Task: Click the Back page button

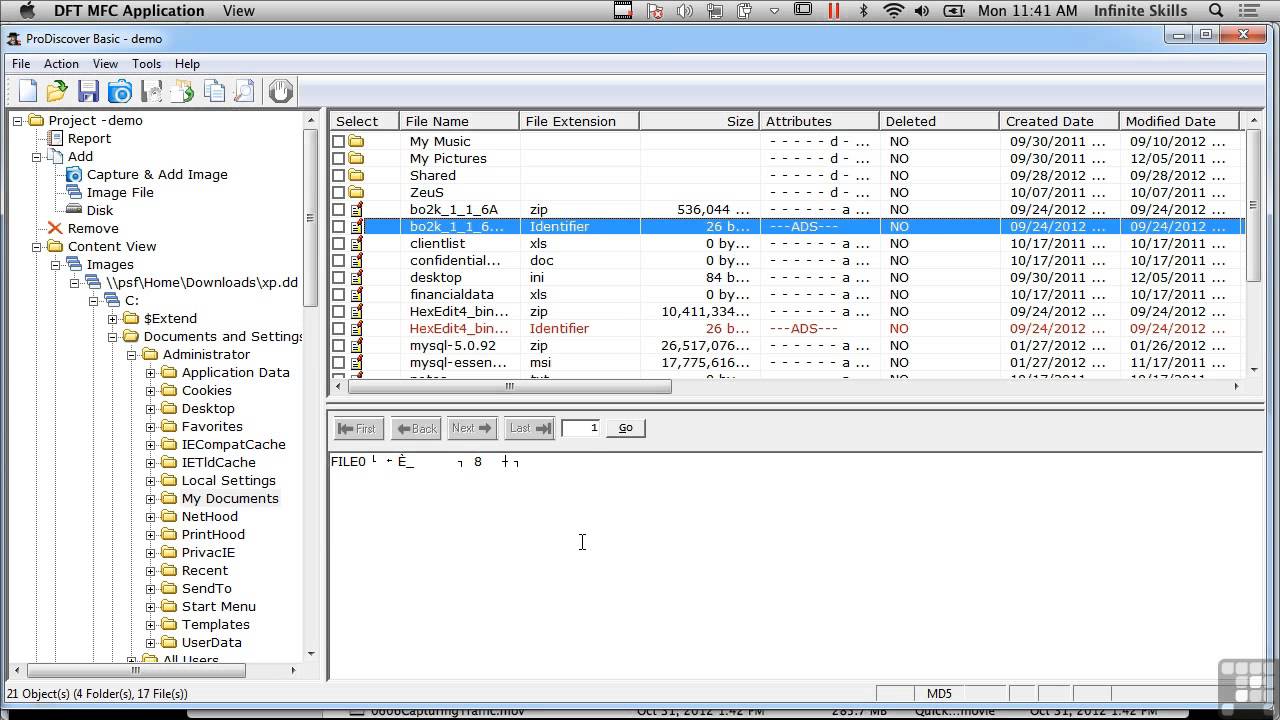Action: tap(416, 428)
